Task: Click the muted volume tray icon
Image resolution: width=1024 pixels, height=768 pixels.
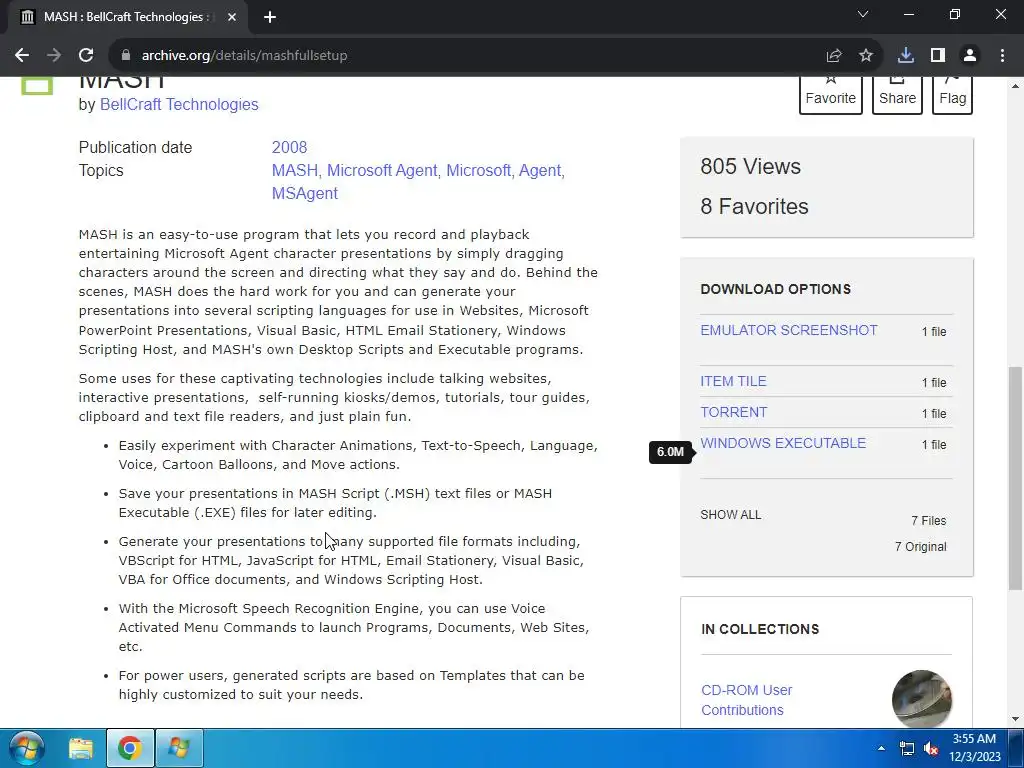Action: (931, 748)
